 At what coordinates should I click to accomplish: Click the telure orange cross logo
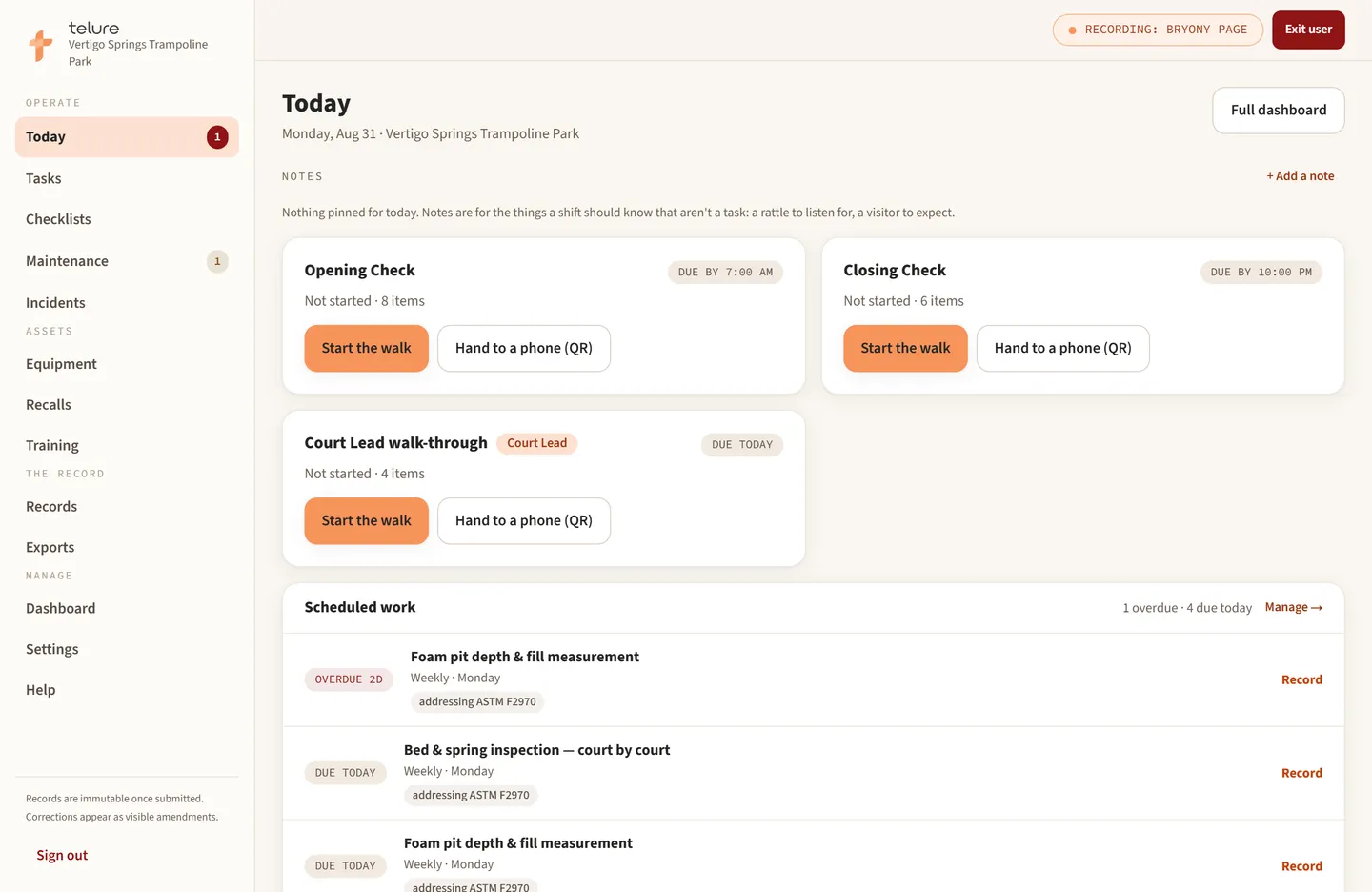[41, 45]
